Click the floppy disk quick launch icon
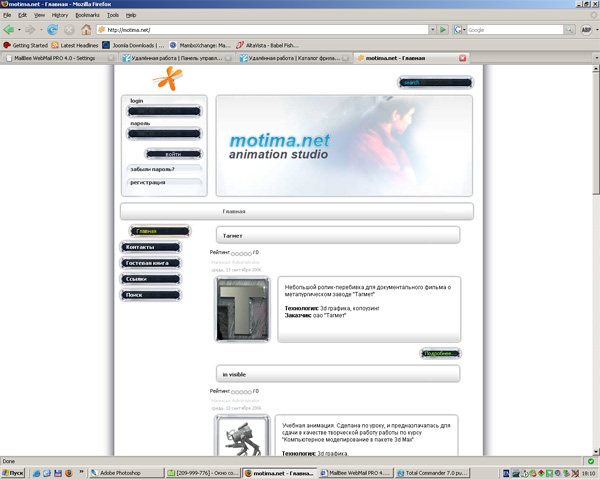 (58, 473)
